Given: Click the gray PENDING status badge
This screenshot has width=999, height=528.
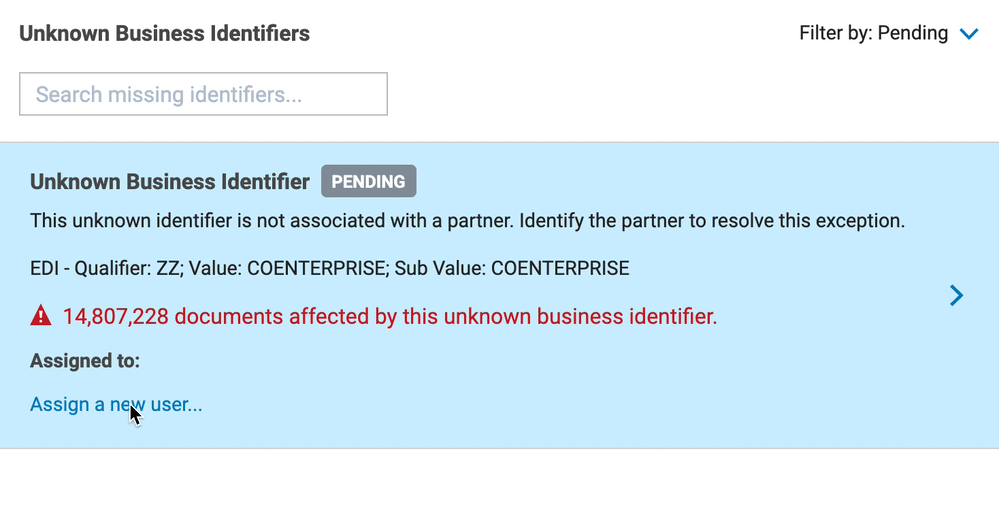Looking at the screenshot, I should click(368, 182).
